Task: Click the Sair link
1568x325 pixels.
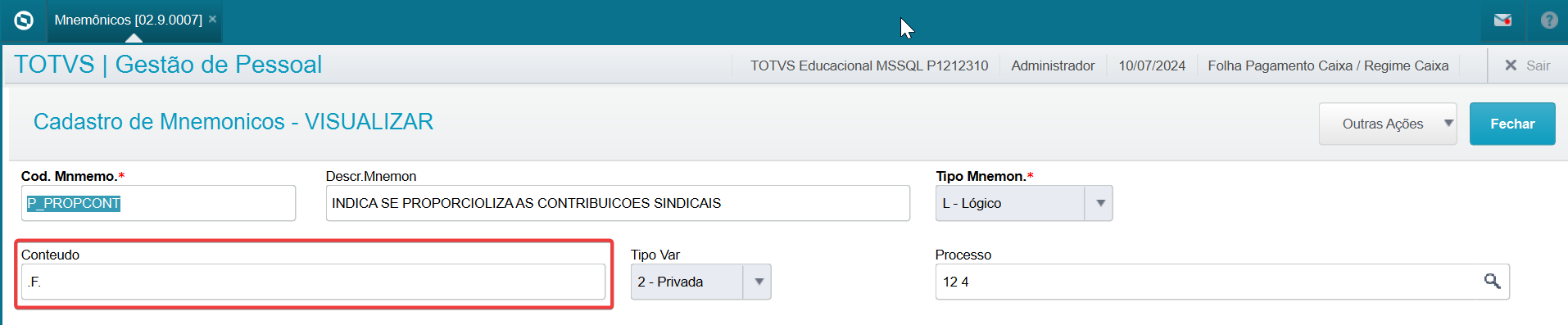Action: click(x=1538, y=65)
